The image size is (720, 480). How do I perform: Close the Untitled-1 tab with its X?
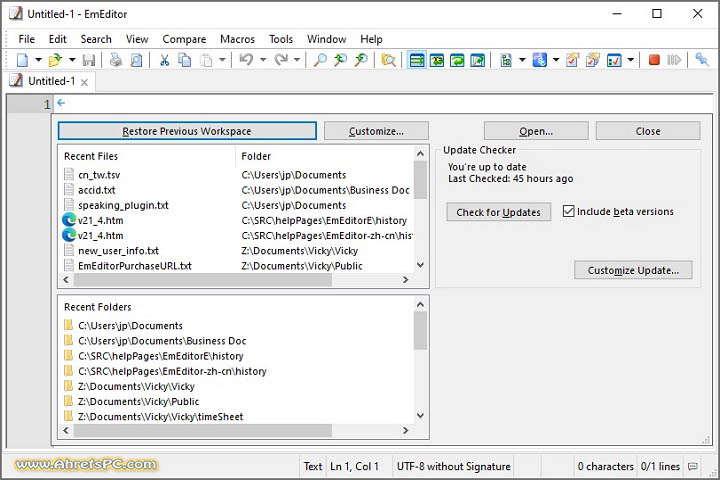[84, 82]
